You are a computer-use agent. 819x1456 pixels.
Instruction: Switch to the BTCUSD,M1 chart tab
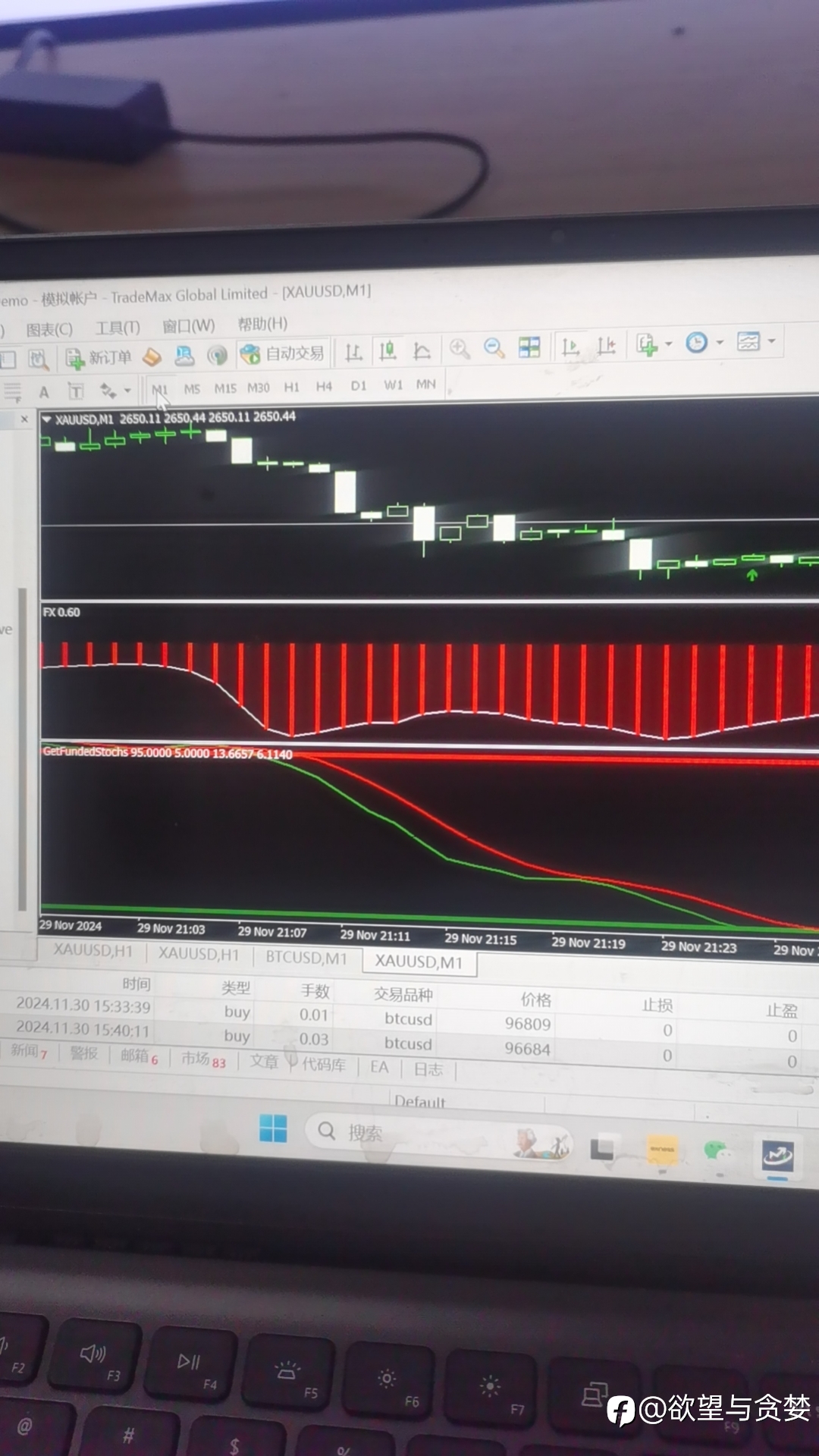point(306,957)
